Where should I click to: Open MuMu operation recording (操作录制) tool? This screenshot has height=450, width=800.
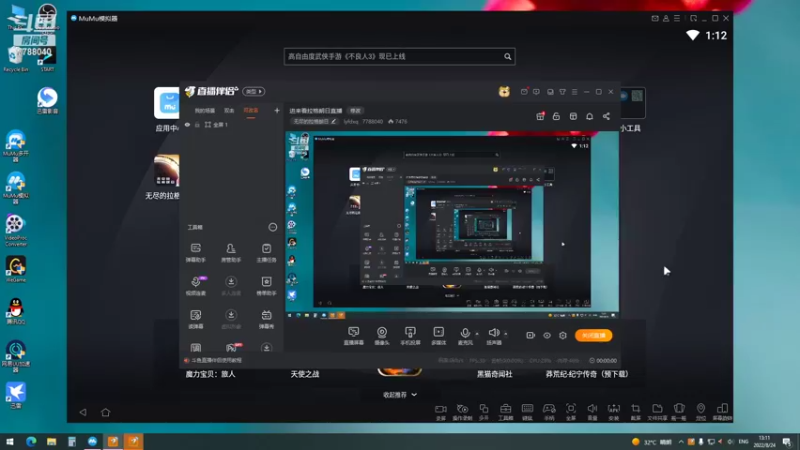462,409
